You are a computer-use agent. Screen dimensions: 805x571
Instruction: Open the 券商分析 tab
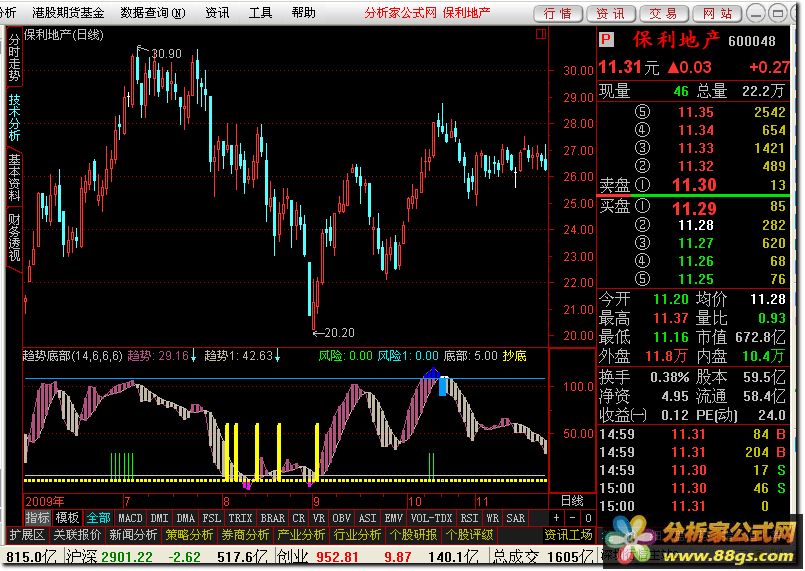(245, 535)
